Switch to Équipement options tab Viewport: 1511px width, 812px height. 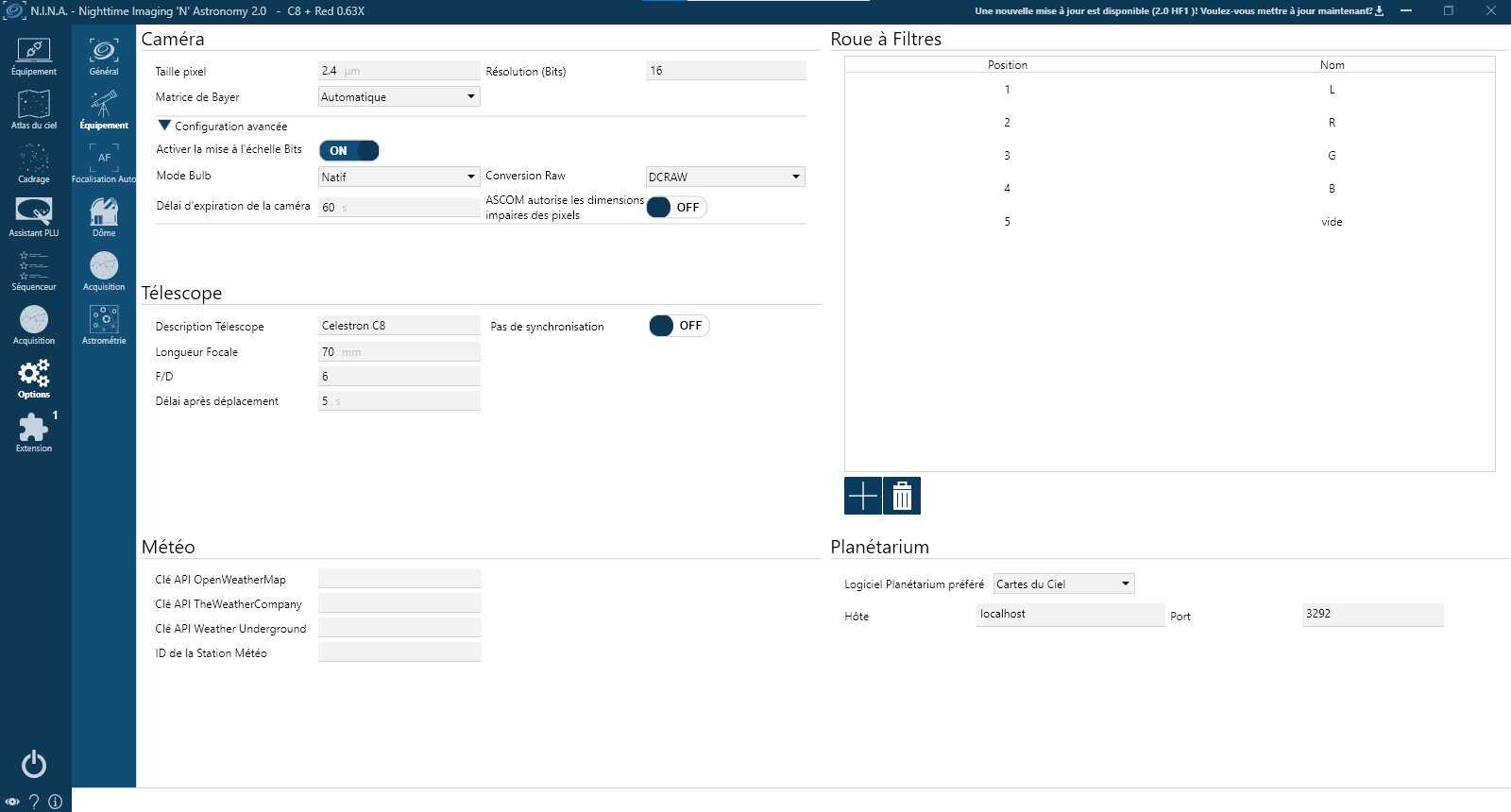click(x=104, y=110)
